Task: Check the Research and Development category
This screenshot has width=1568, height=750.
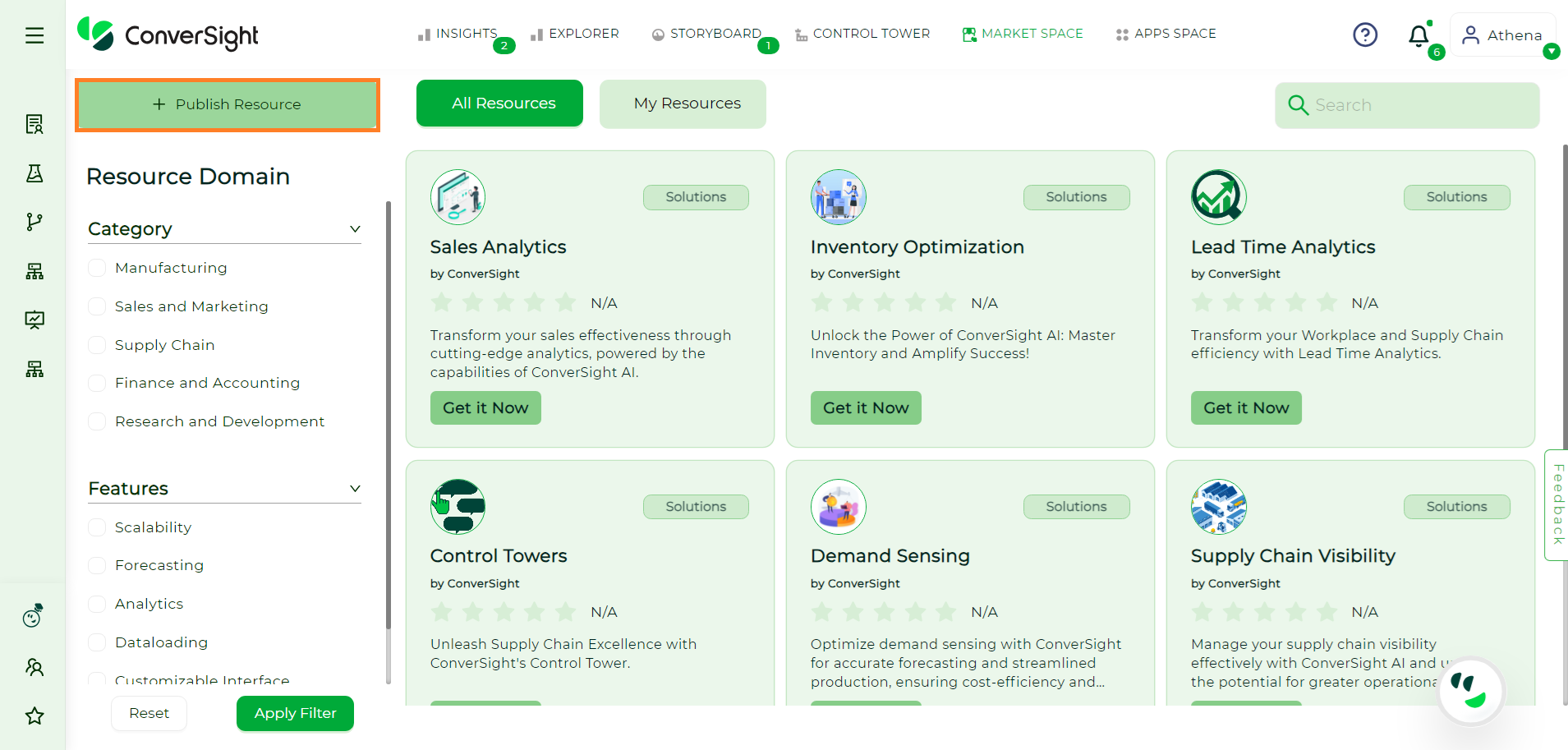Action: point(97,421)
